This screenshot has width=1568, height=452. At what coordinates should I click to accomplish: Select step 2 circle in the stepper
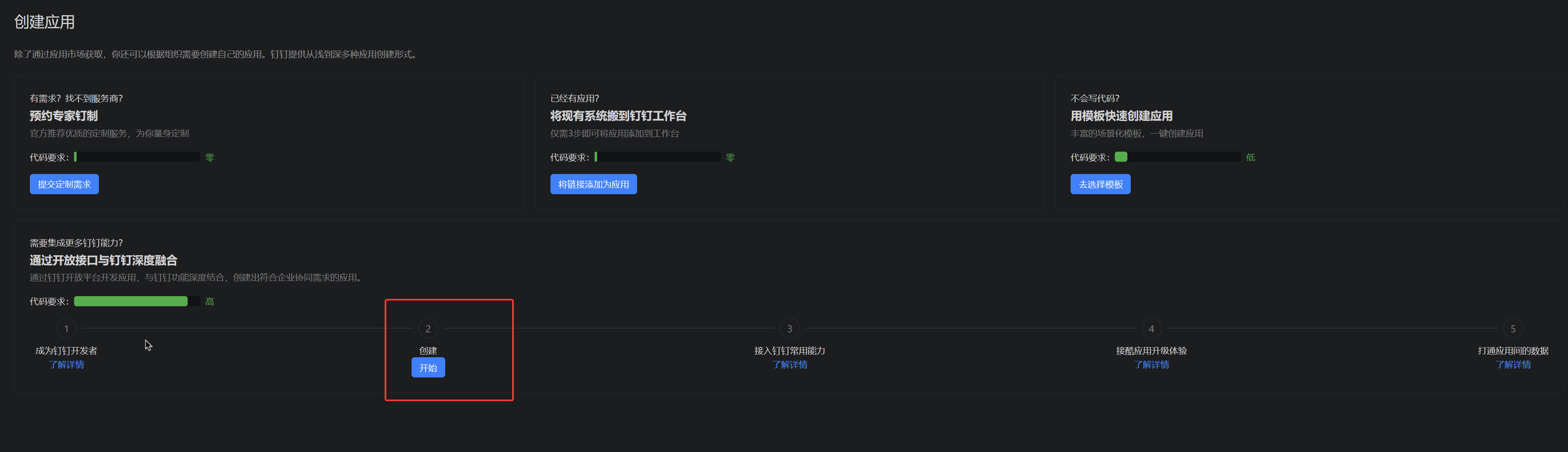tap(428, 328)
